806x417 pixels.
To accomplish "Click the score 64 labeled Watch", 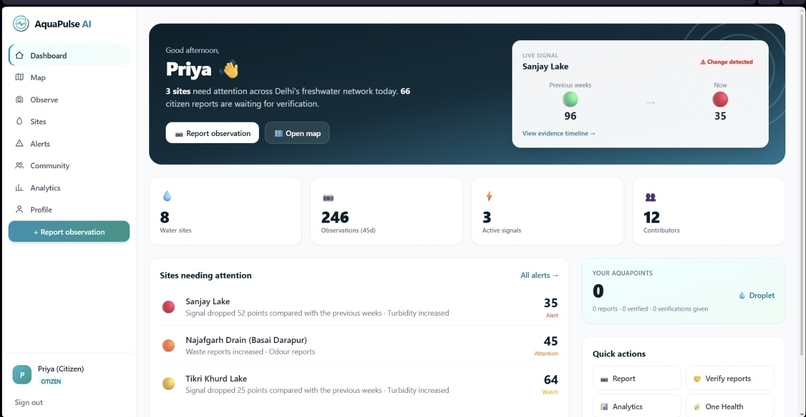I will click(551, 380).
